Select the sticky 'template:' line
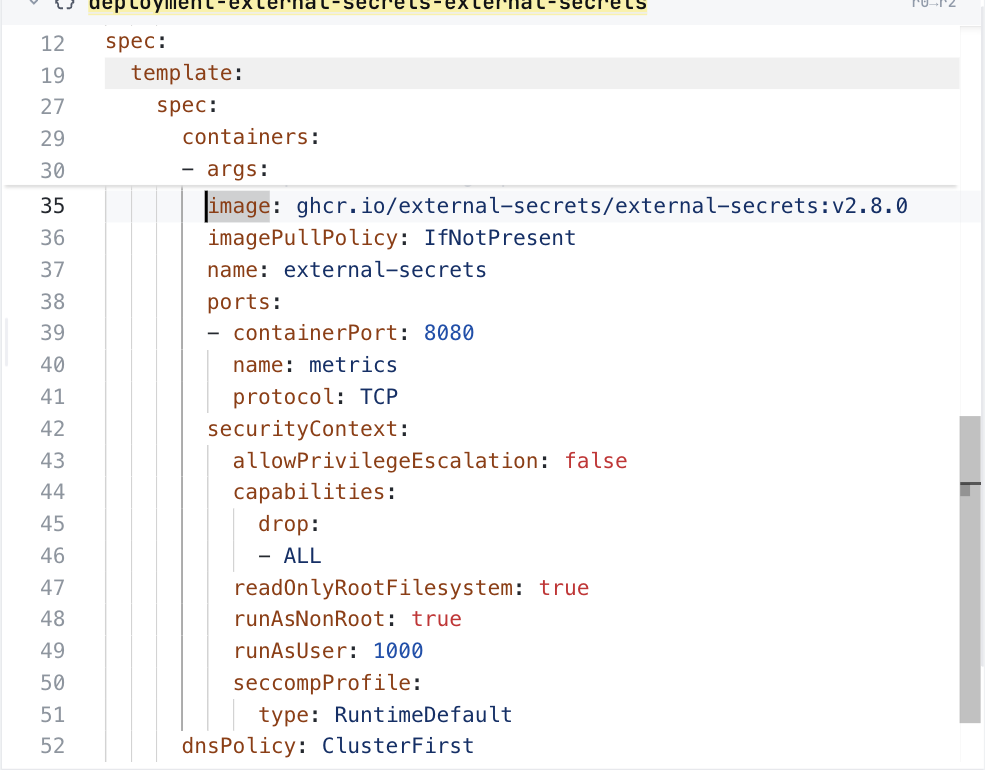This screenshot has width=985, height=770. point(187,73)
